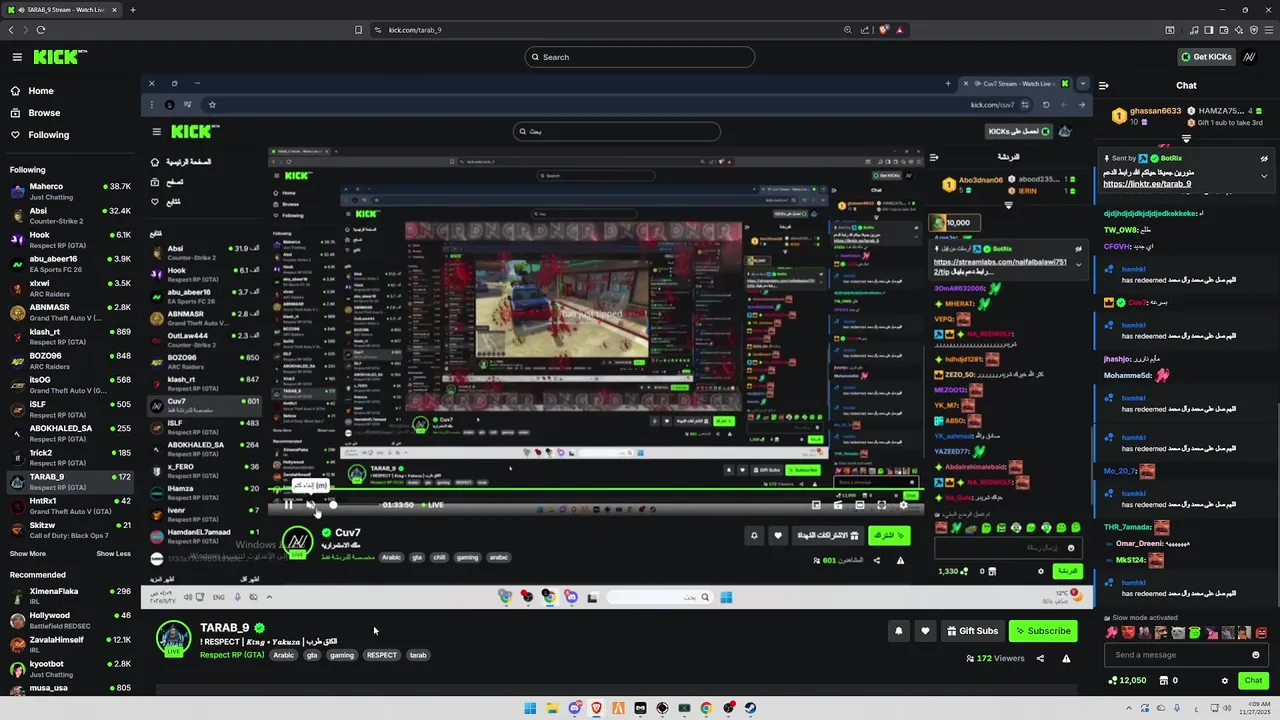Open File Explorer from taskbar
1280x720 pixels.
(x=552, y=708)
